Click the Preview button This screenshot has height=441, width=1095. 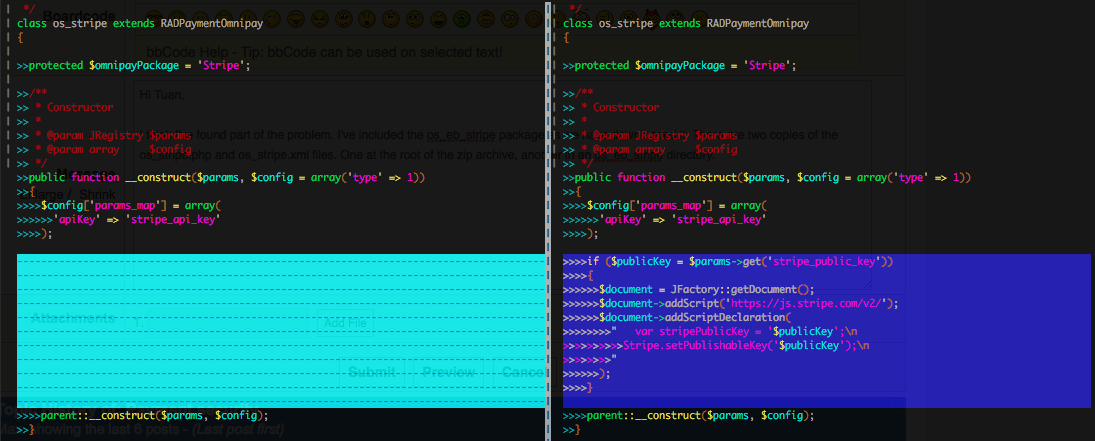pyautogui.click(x=448, y=372)
